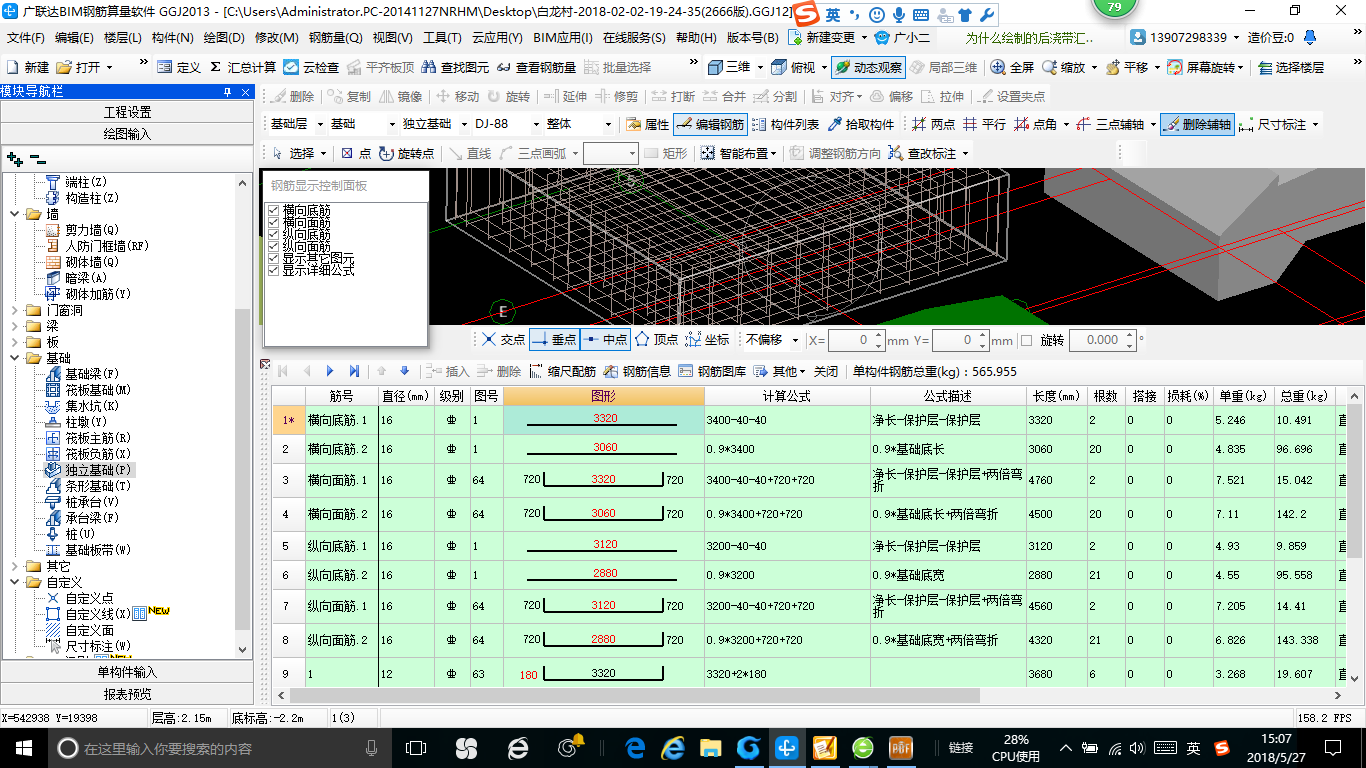Click 关闭 in rebar table toolbar
1366x768 pixels.
[826, 371]
